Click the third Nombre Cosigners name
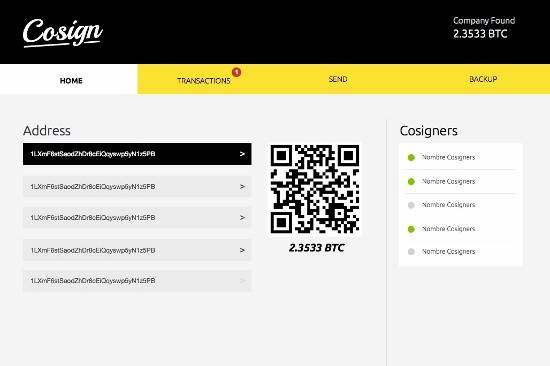550x366 pixels. click(x=448, y=205)
